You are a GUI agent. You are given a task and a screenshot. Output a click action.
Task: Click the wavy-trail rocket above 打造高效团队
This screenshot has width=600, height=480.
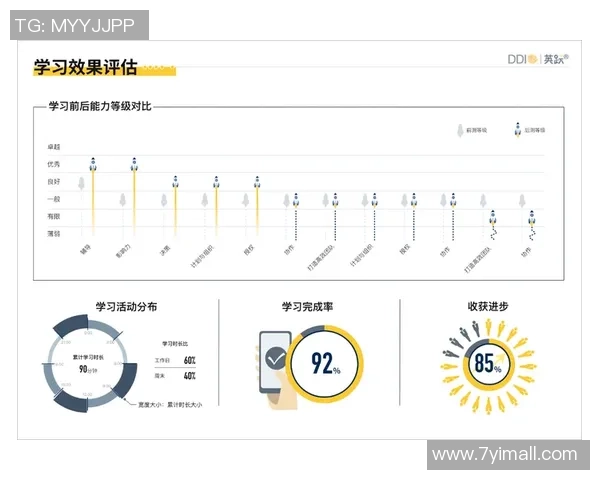tap(492, 217)
